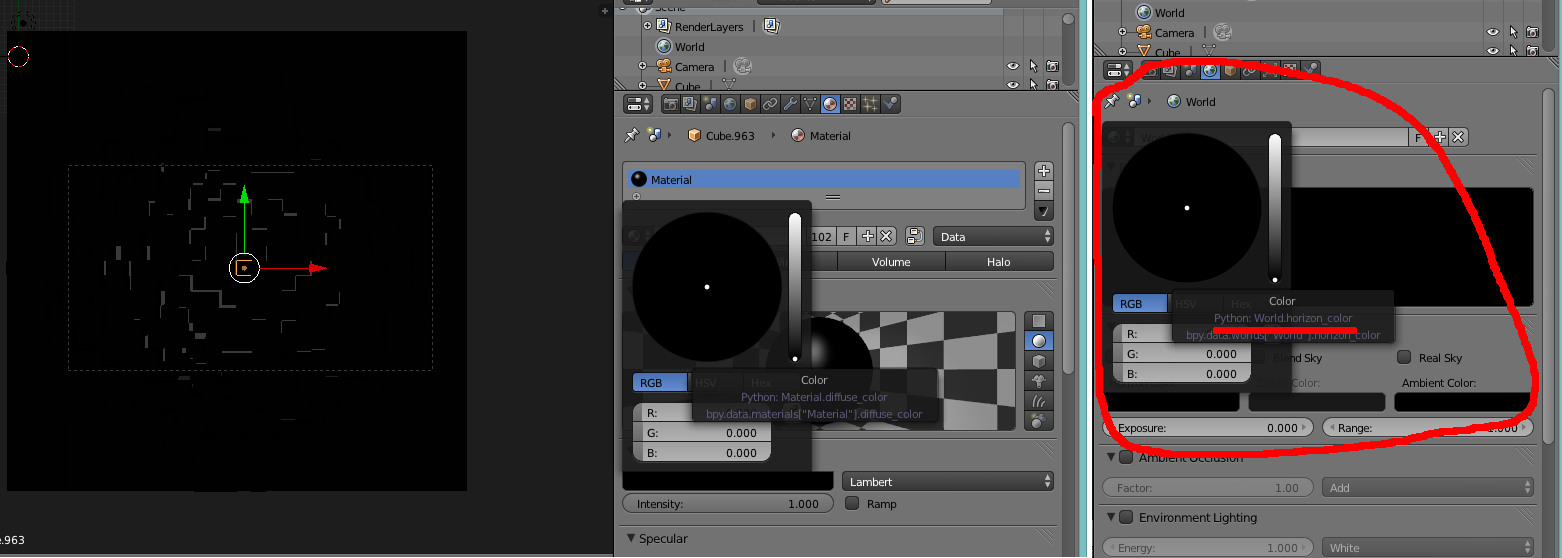The width and height of the screenshot is (1562, 558).
Task: Enable the Real Sky checkbox
Action: (x=1404, y=358)
